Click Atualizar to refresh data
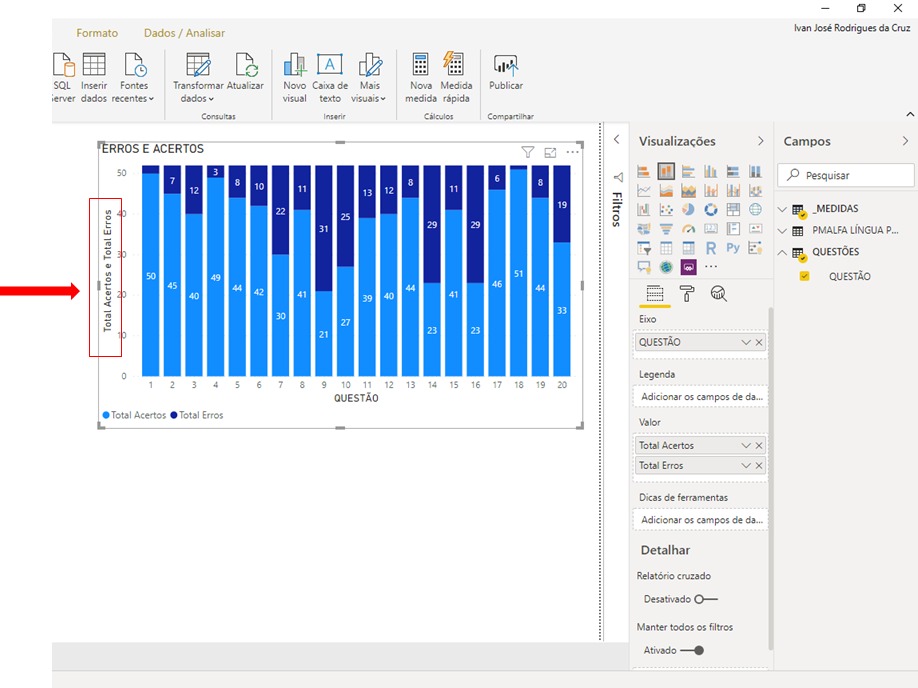Screen dimensions: 918x688 (245, 72)
